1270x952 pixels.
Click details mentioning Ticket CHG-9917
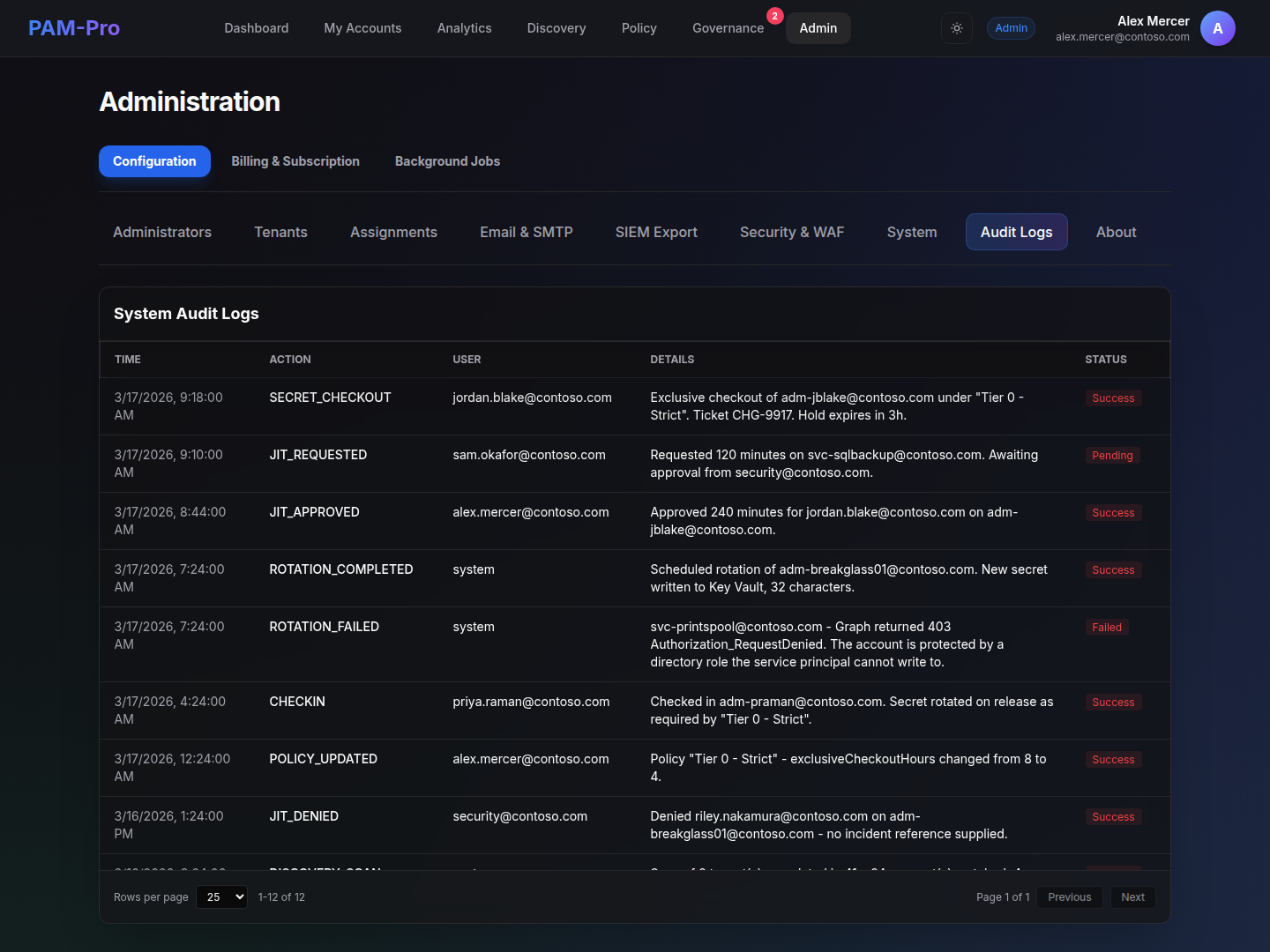837,406
